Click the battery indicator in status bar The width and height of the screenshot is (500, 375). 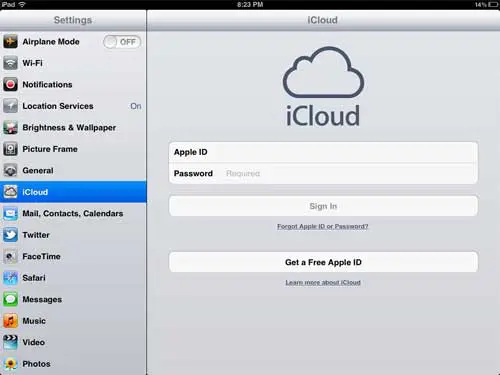point(493,5)
